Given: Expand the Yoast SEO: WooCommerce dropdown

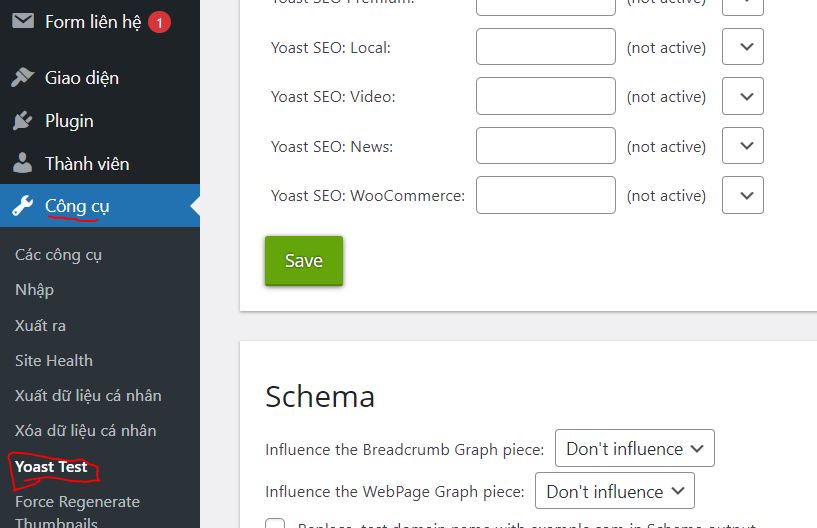Looking at the screenshot, I should [742, 195].
